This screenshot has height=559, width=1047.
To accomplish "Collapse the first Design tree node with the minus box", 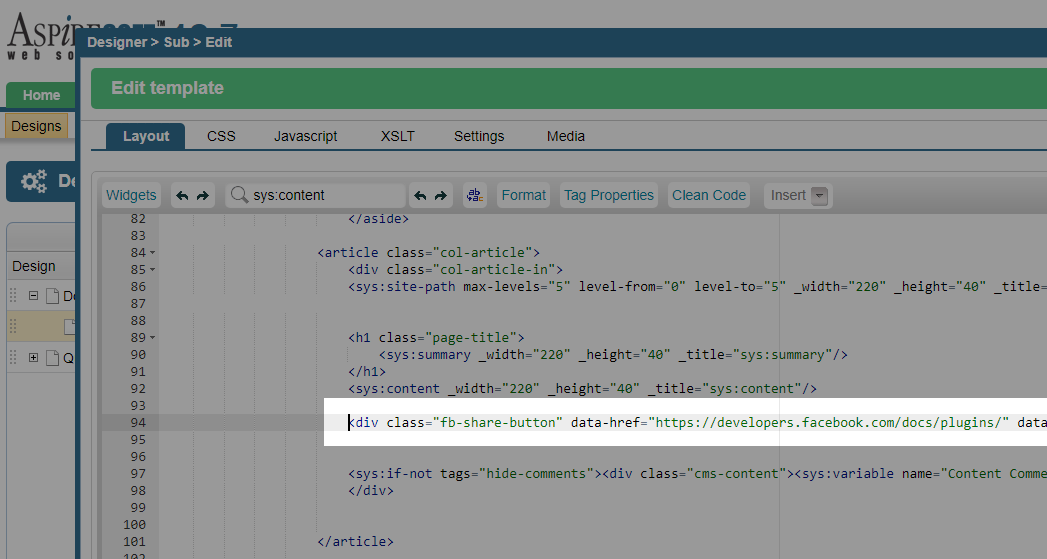I will (x=33, y=295).
